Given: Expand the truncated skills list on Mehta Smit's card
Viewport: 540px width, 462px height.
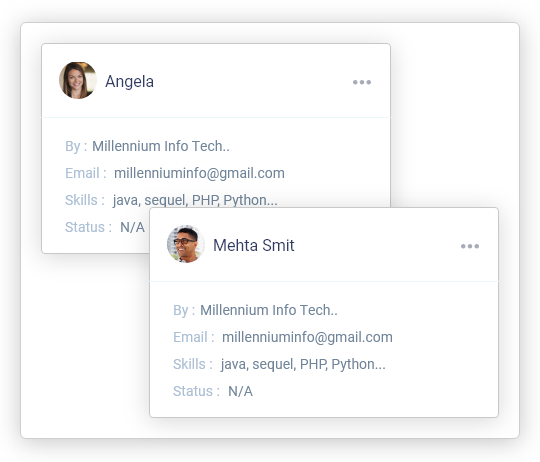Looking at the screenshot, I should click(x=303, y=364).
